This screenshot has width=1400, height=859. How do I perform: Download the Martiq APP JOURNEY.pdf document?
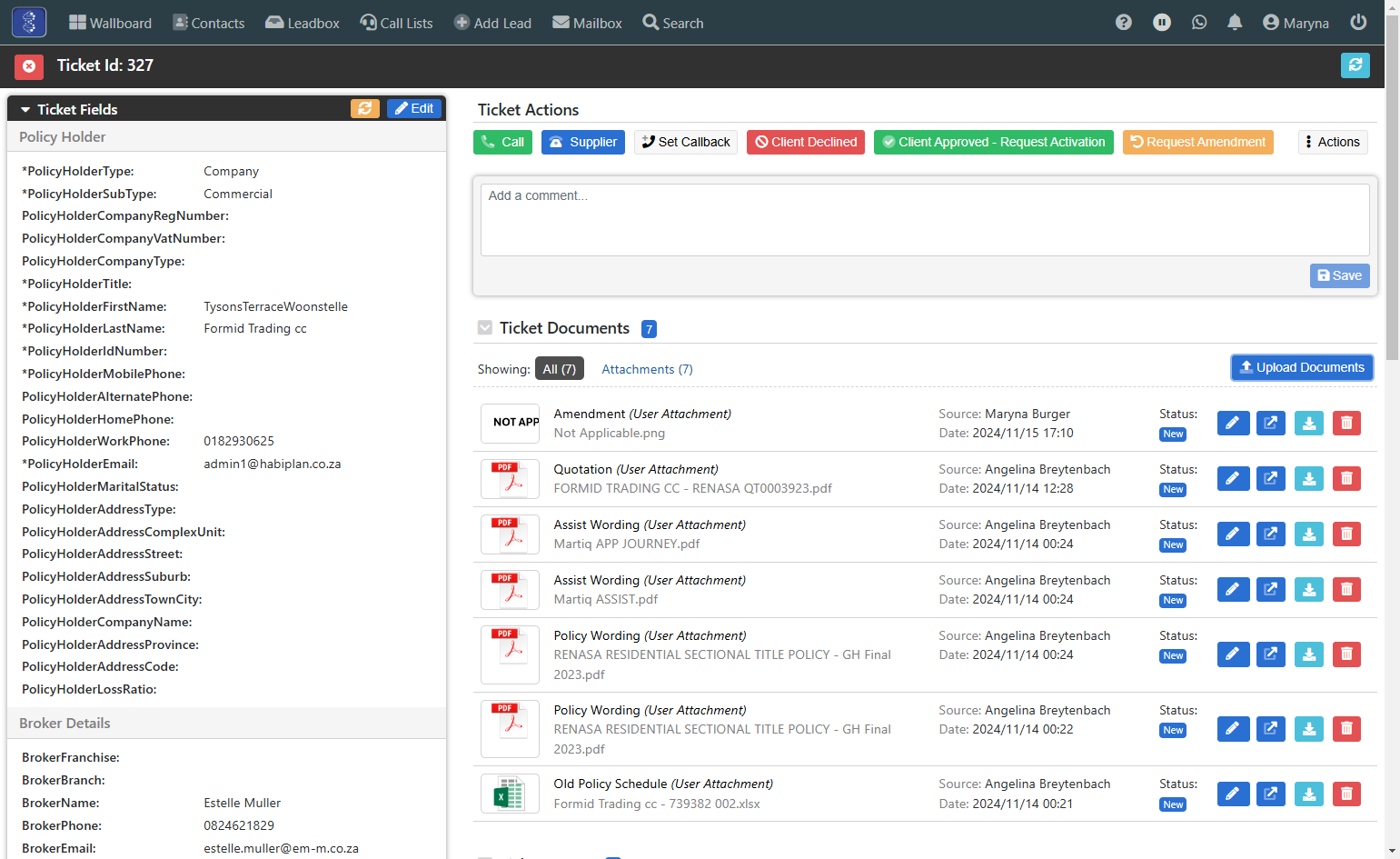pos(1309,534)
